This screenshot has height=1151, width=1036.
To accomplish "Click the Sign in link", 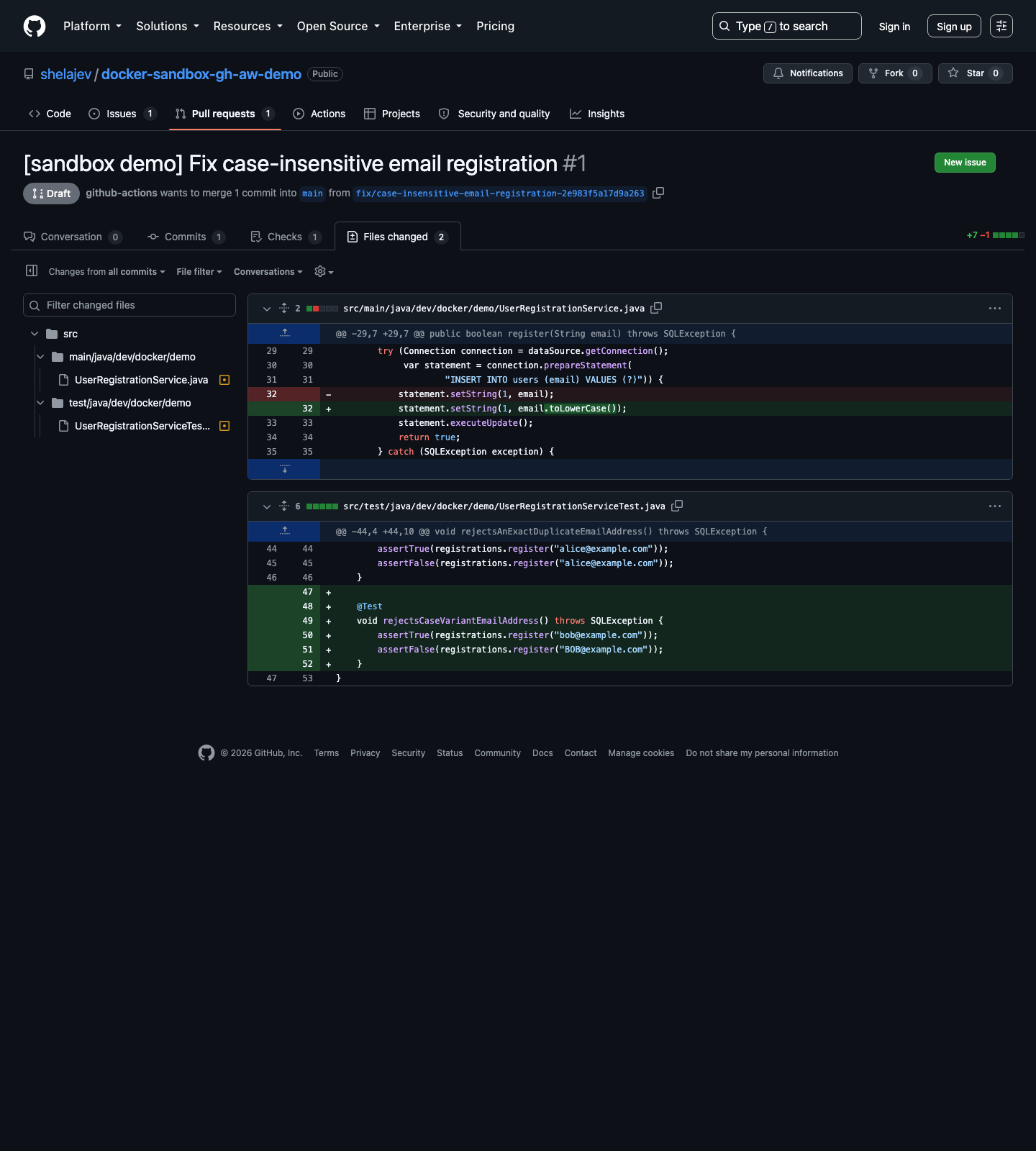I will tap(894, 27).
